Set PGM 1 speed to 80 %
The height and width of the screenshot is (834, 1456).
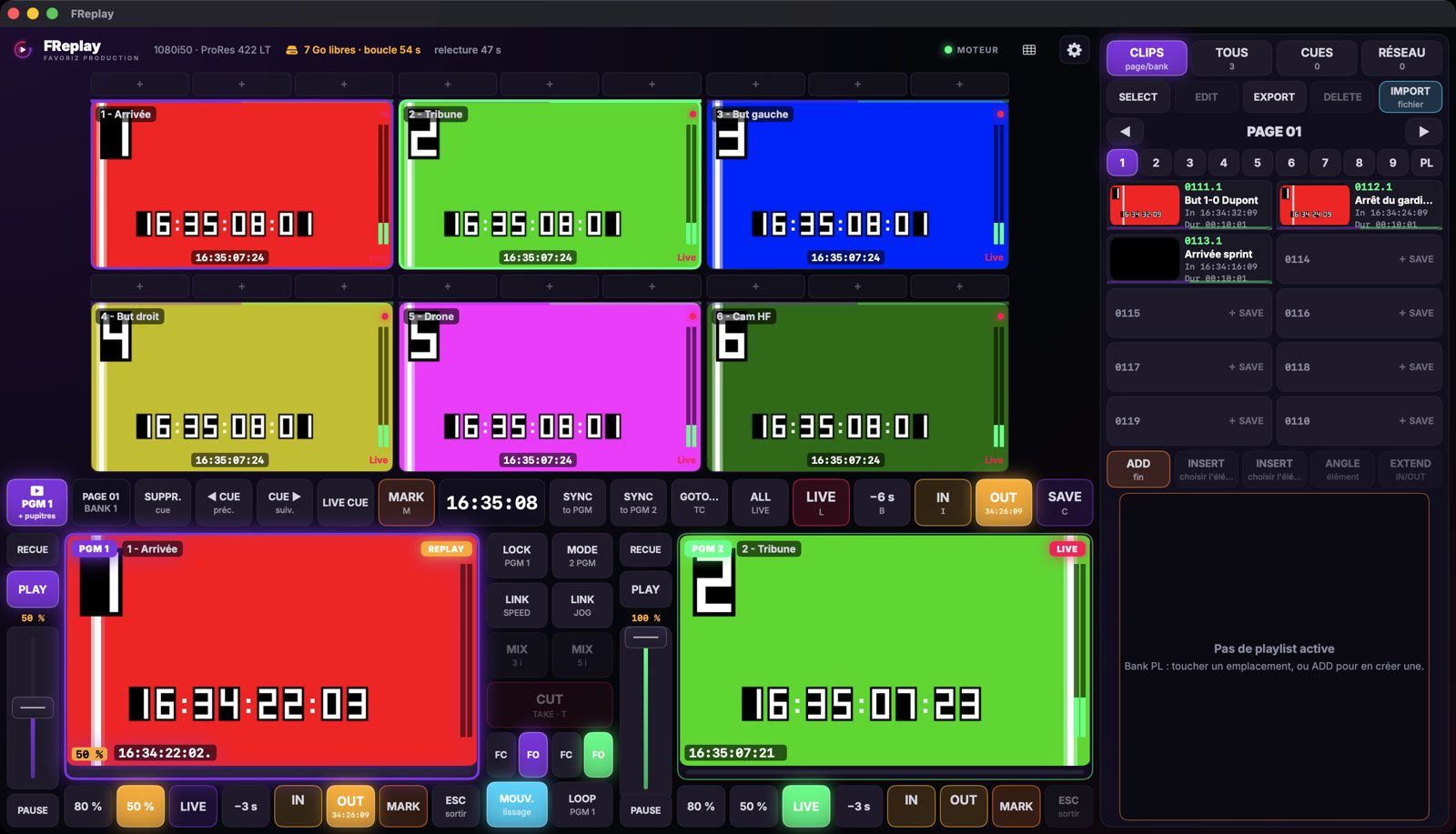click(88, 807)
